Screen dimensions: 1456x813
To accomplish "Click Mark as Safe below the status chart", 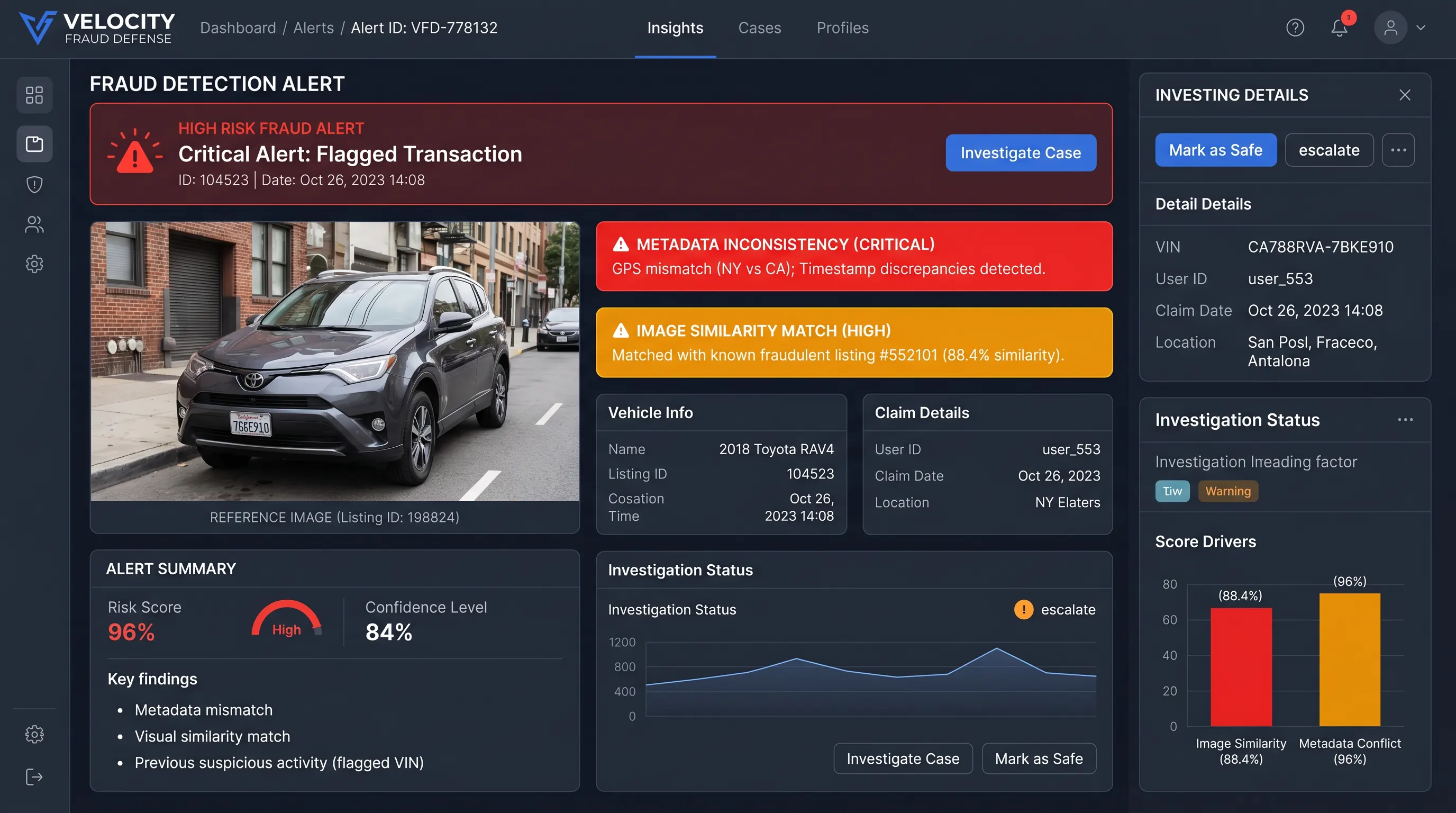I will [1039, 758].
